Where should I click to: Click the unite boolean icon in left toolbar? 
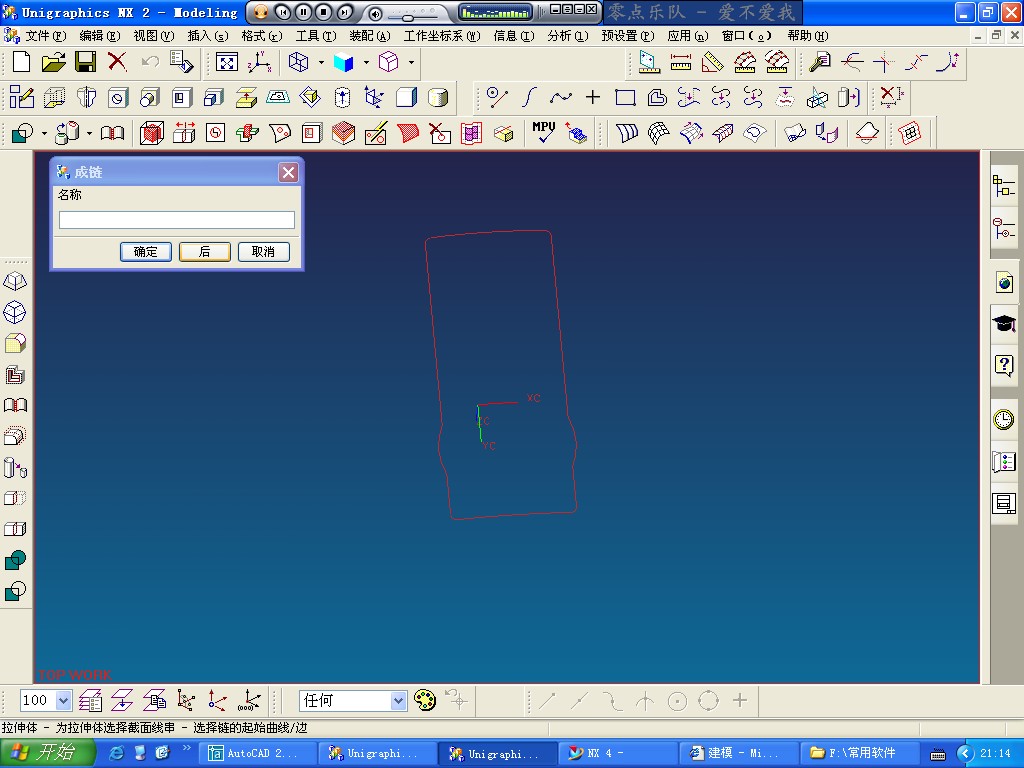[x=15, y=560]
